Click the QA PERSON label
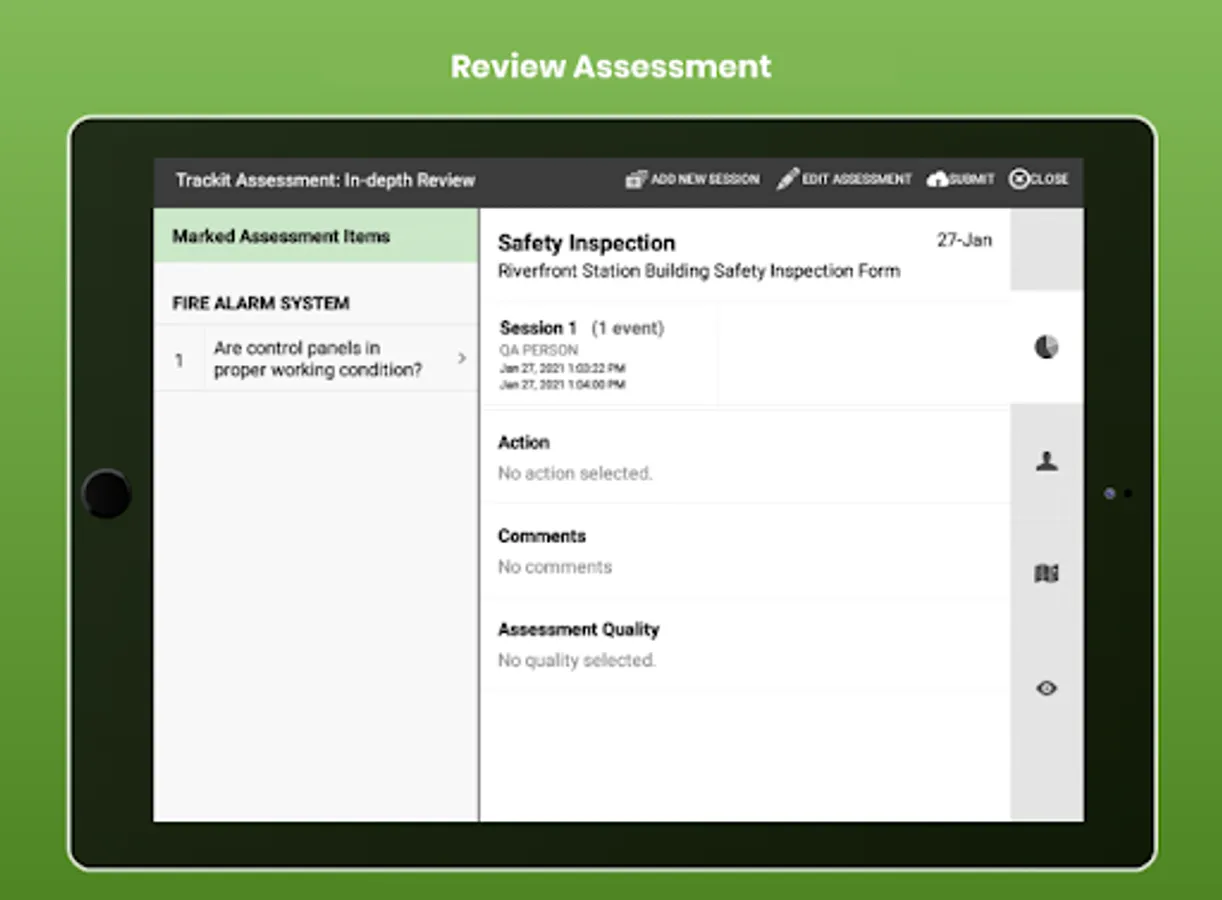 (x=539, y=351)
